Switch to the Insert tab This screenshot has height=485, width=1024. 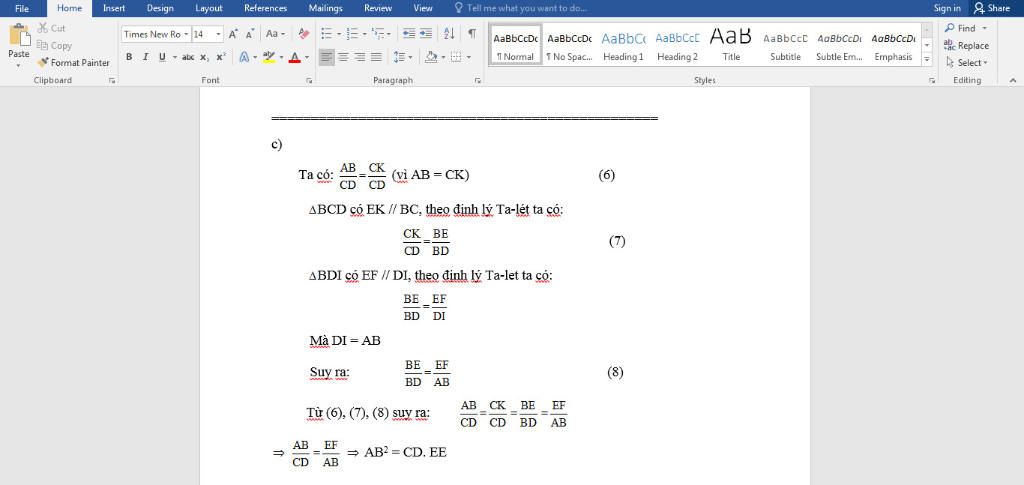point(114,8)
